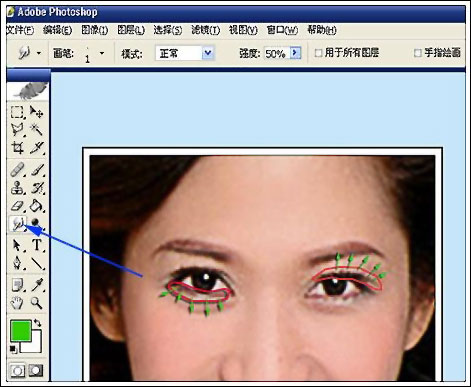Click the 强度 50% input field
This screenshot has width=471, height=387.
click(x=277, y=53)
